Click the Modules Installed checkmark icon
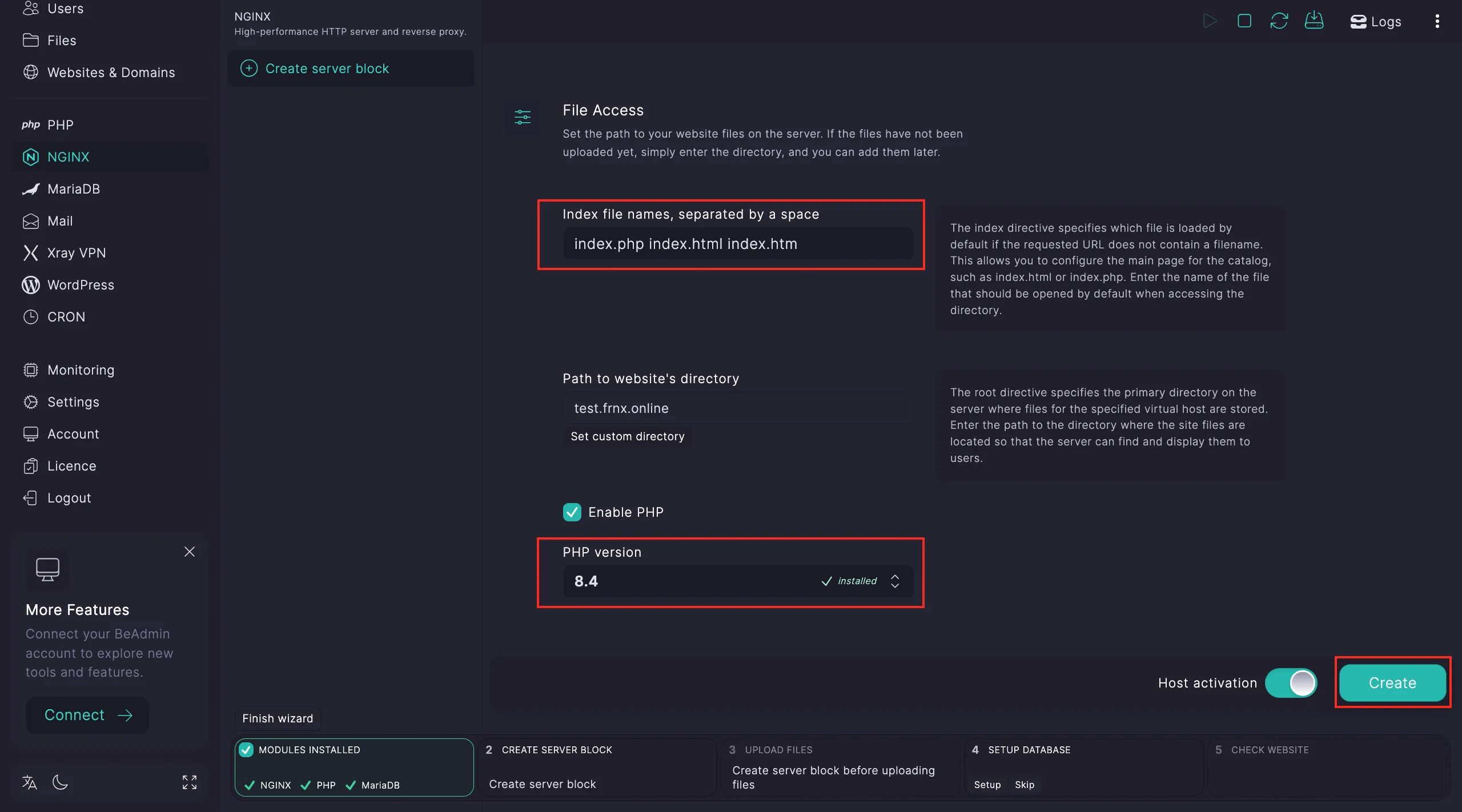This screenshot has height=812, width=1462. [x=246, y=750]
